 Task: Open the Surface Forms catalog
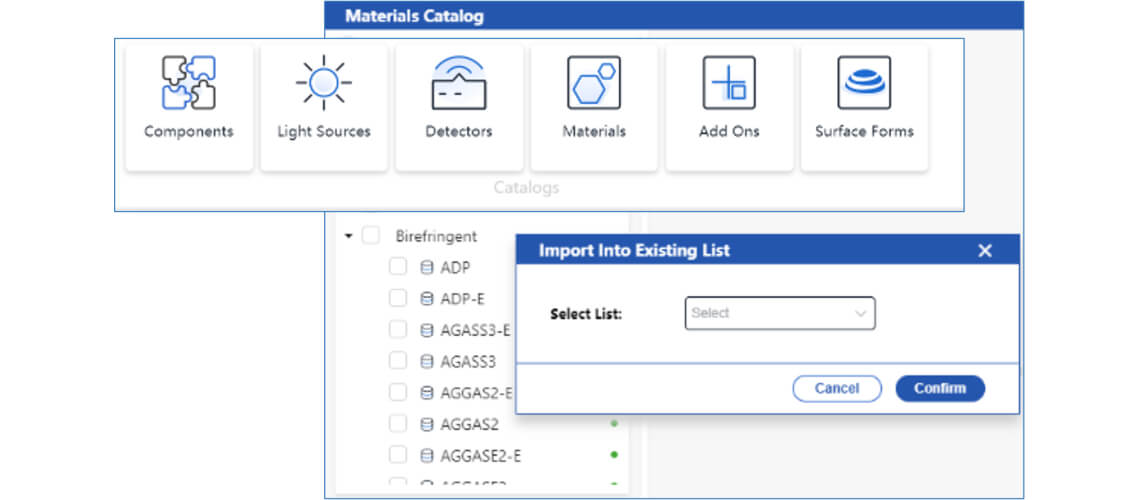(864, 106)
